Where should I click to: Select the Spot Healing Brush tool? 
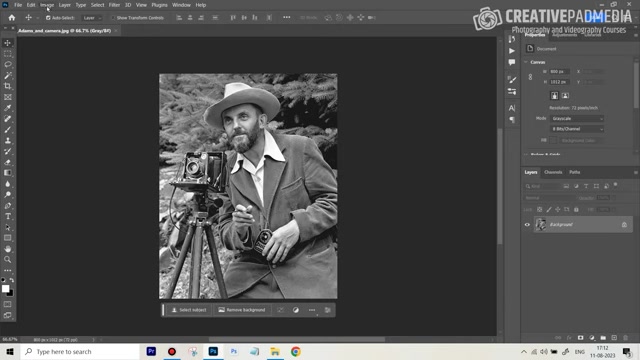[x=8, y=119]
